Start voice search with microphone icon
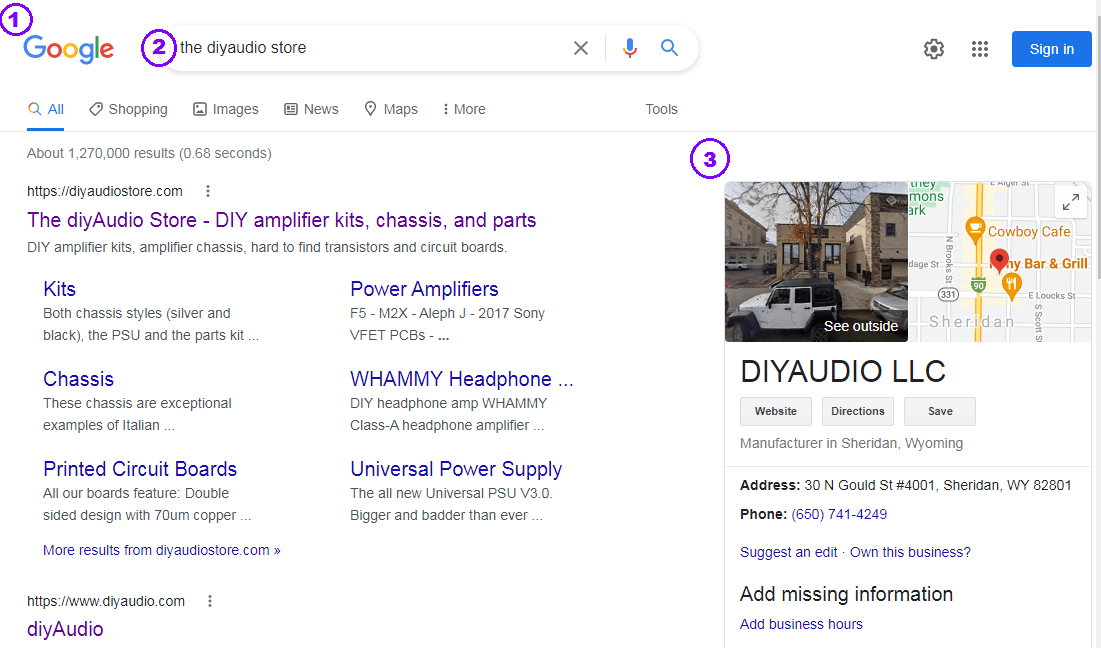 630,48
